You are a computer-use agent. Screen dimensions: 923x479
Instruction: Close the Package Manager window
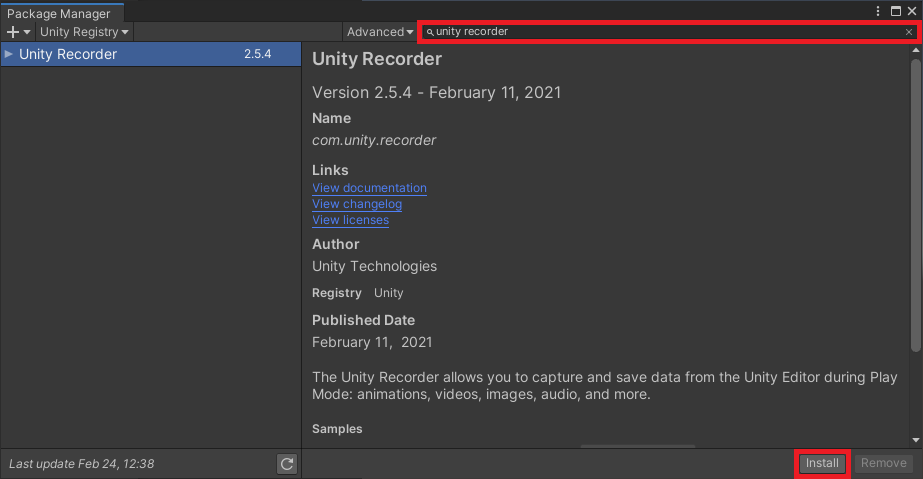click(912, 11)
